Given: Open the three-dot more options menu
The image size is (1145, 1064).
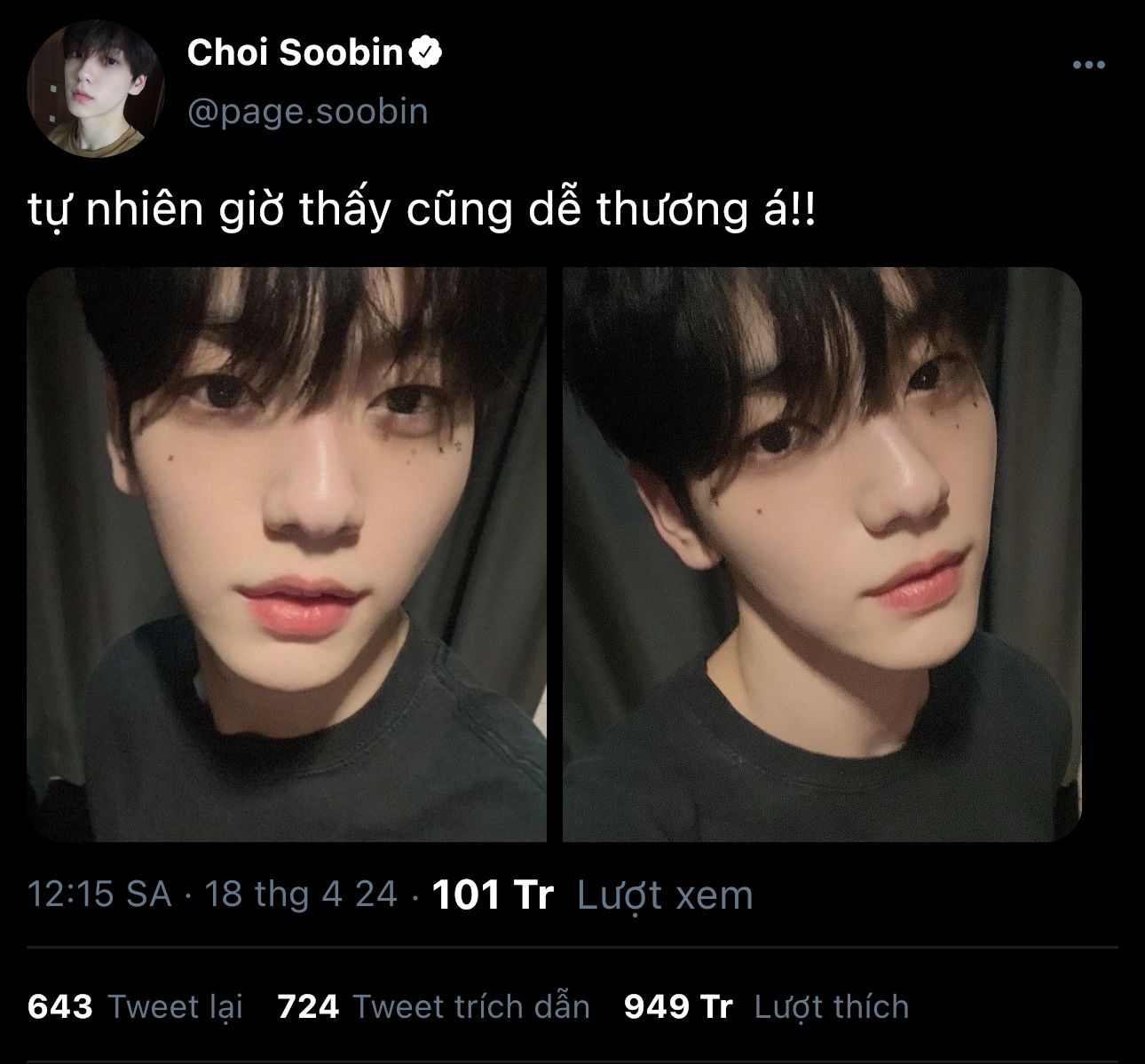Looking at the screenshot, I should 1088,65.
